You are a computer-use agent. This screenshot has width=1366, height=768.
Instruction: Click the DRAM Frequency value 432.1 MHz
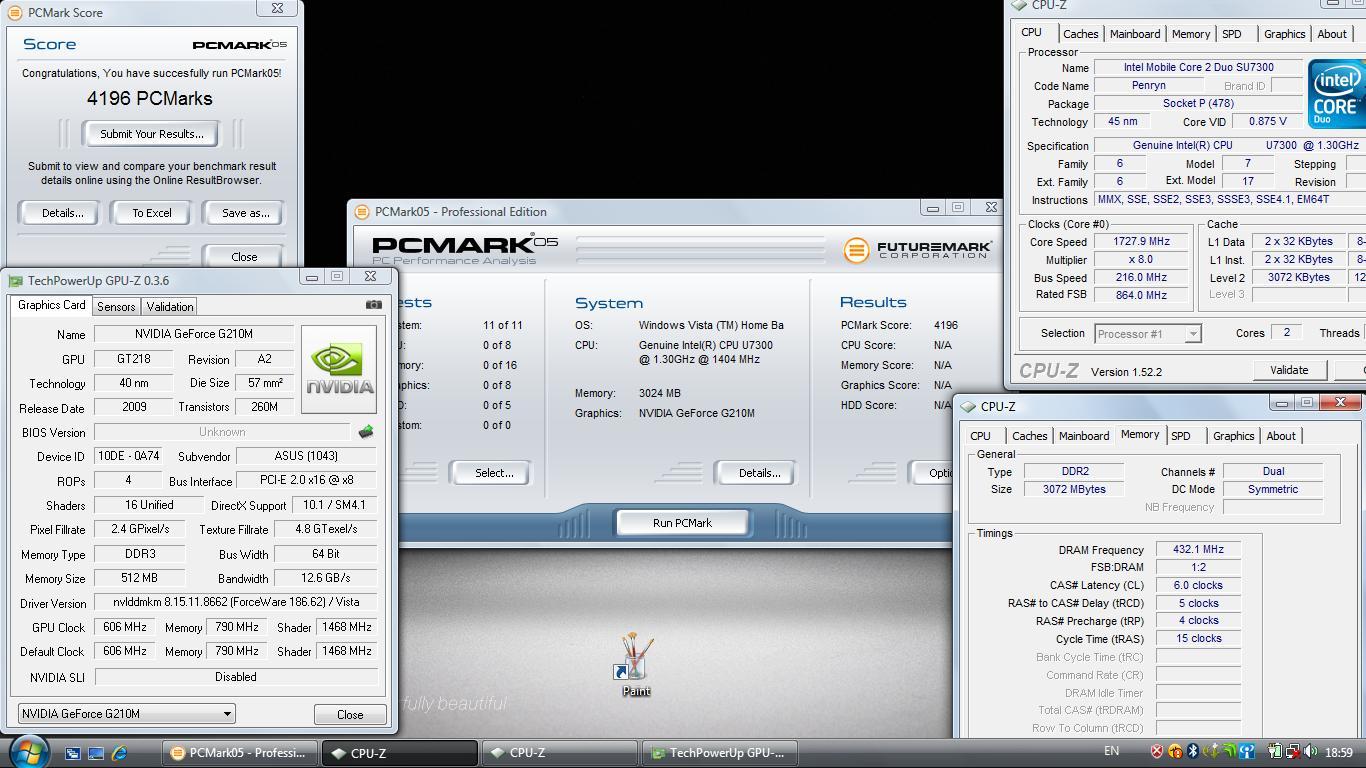coord(1198,550)
